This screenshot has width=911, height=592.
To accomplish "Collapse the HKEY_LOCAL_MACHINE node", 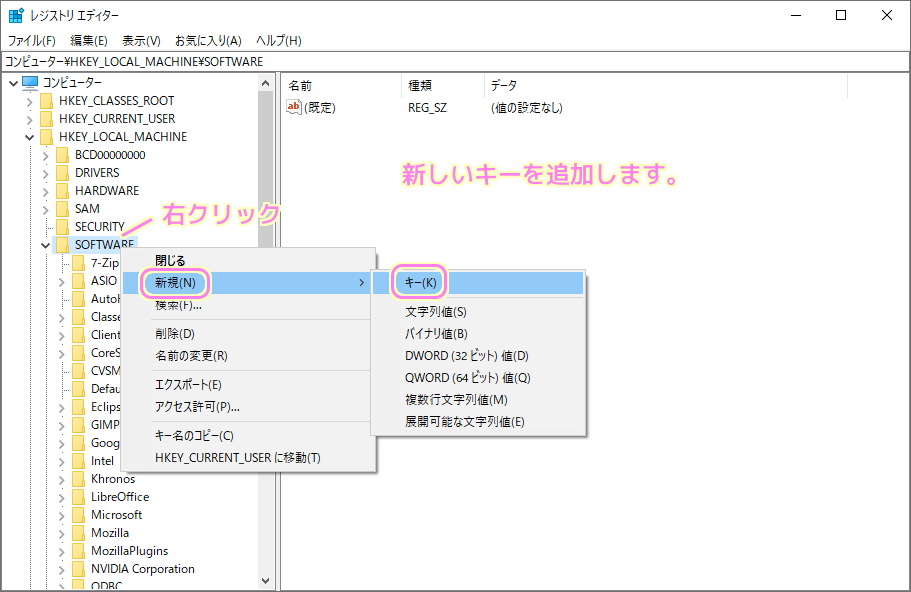I will point(29,136).
